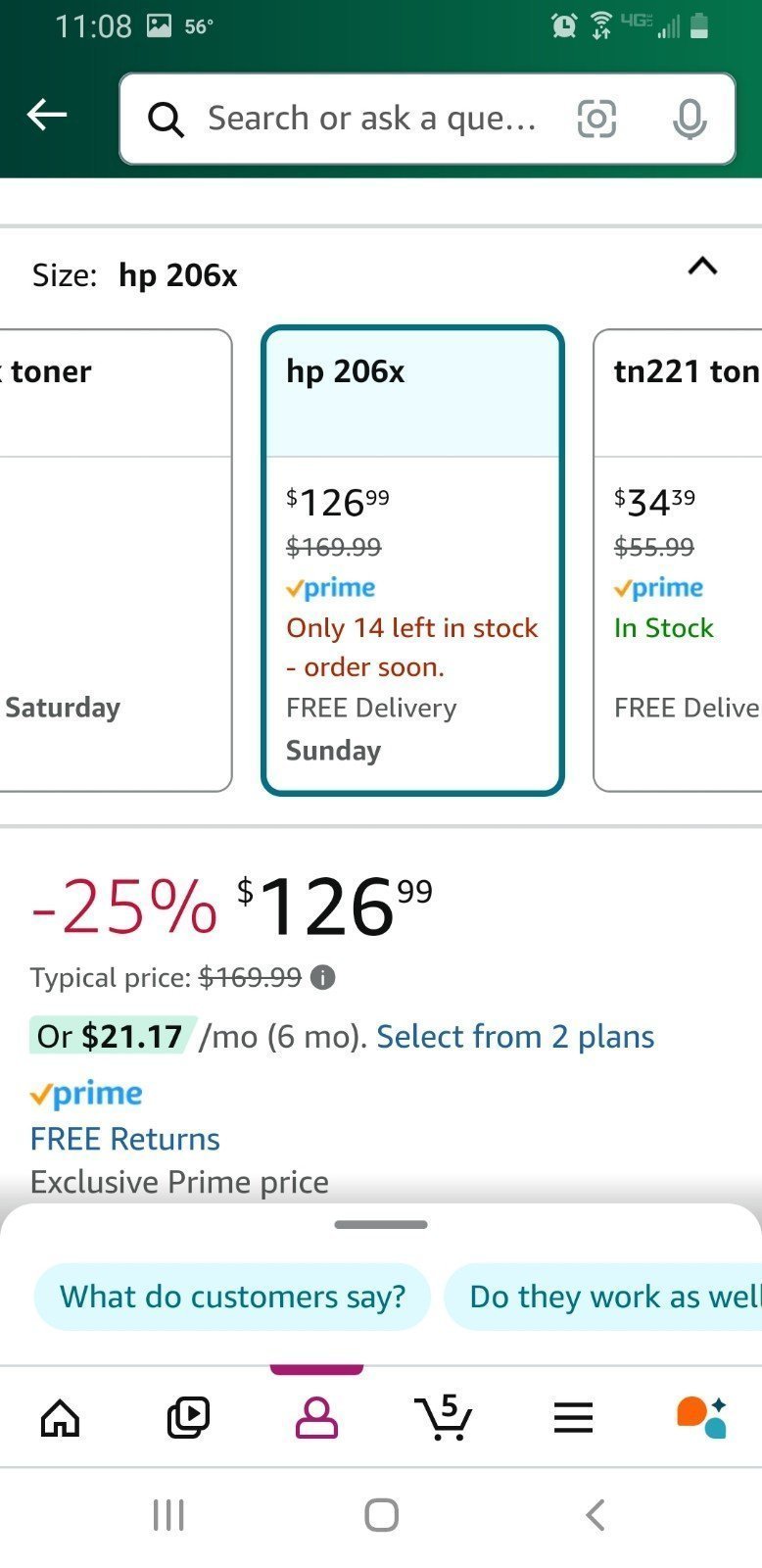Open the Inspire video feed icon
Viewport: 762px width, 1568px height.
pos(188,1417)
